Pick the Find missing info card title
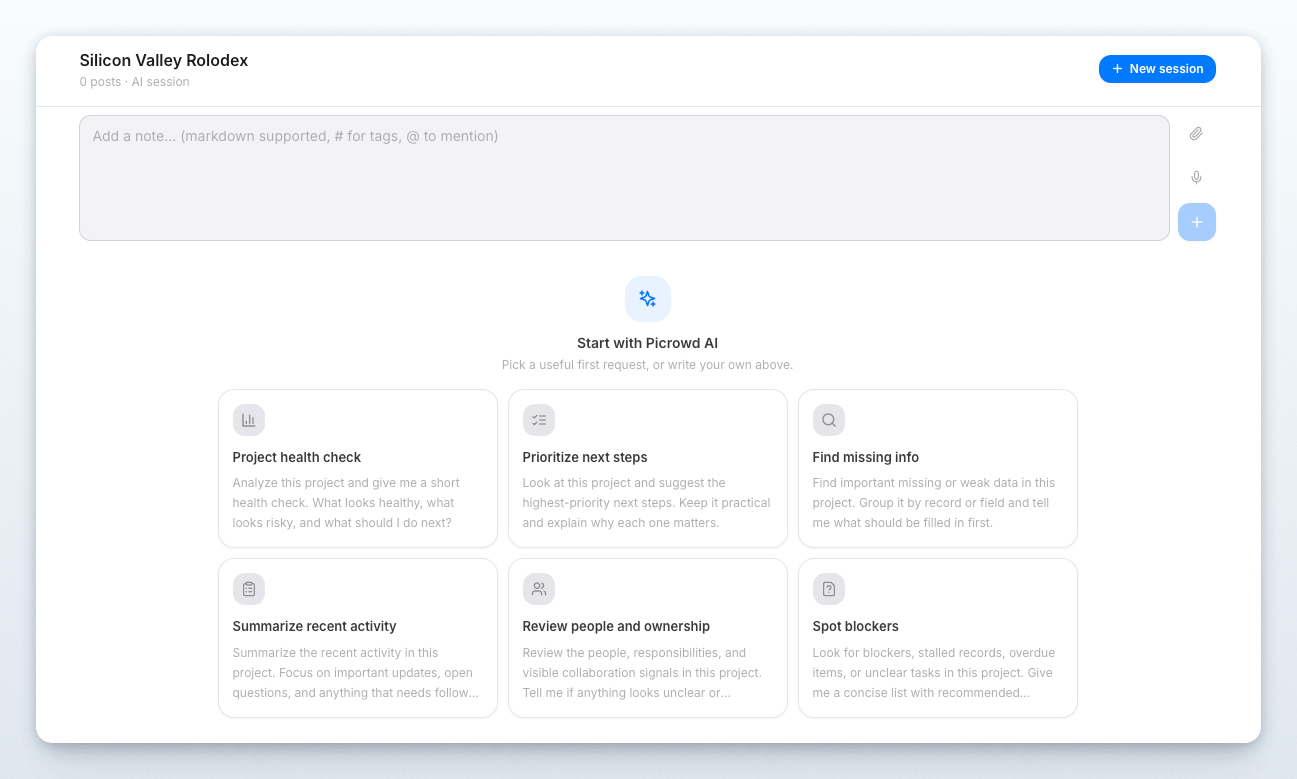Screen dimensions: 1297x779 866,457
